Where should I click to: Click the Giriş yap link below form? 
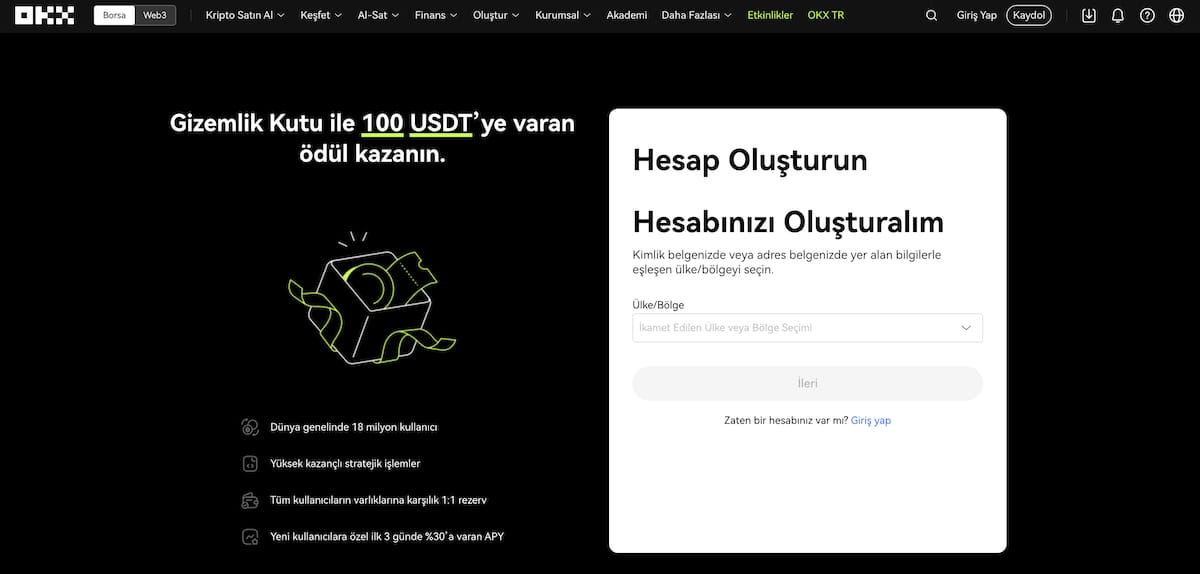point(871,420)
